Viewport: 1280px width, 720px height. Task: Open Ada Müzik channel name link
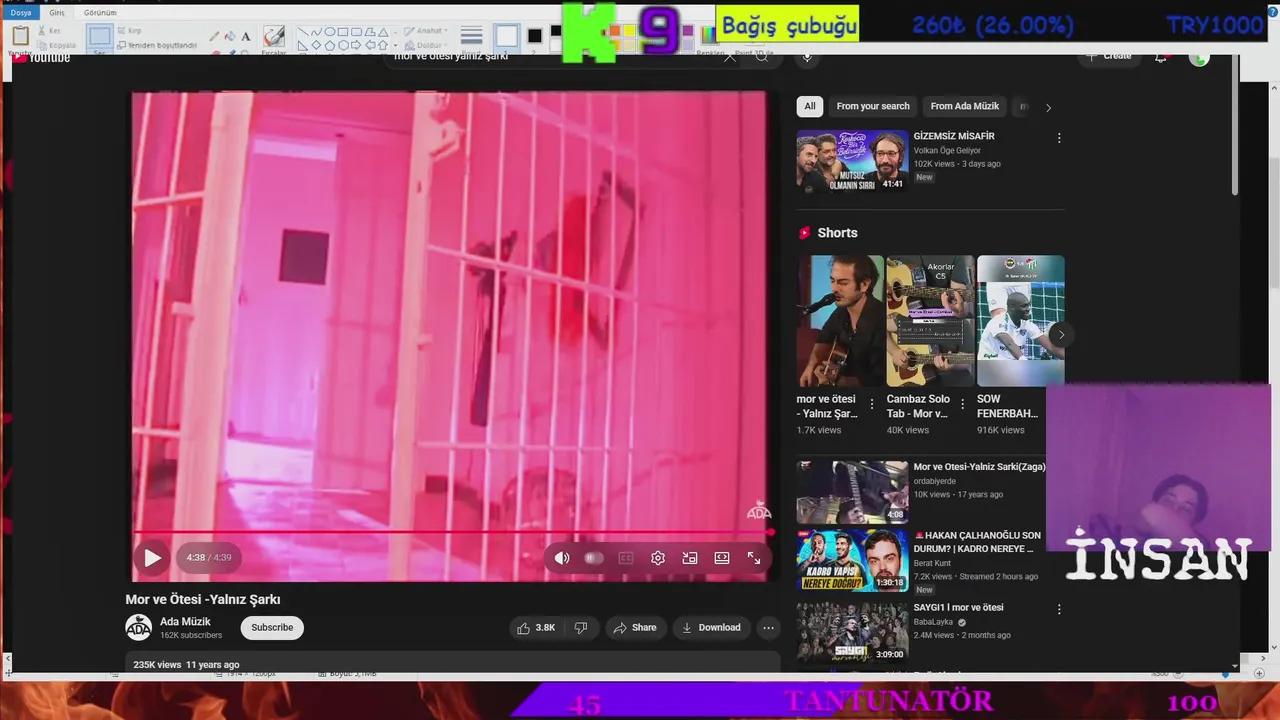click(x=185, y=622)
